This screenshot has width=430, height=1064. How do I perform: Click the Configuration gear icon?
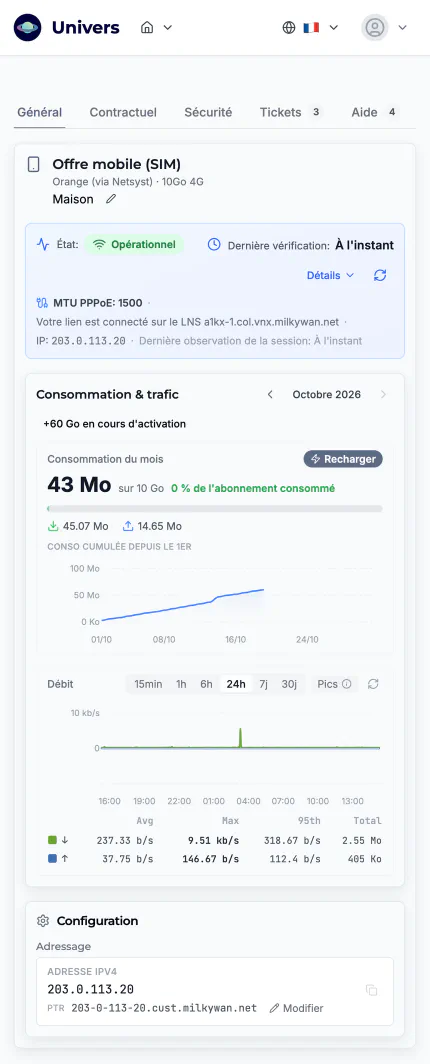43,921
